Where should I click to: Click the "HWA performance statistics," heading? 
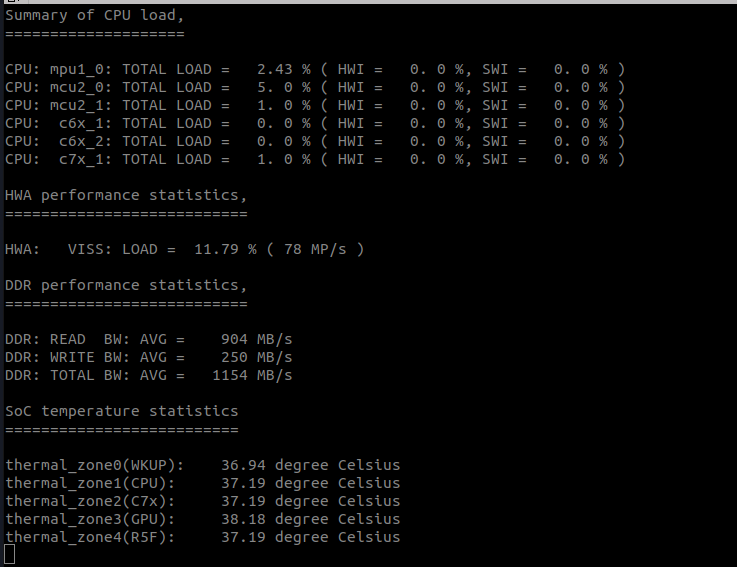click(126, 196)
